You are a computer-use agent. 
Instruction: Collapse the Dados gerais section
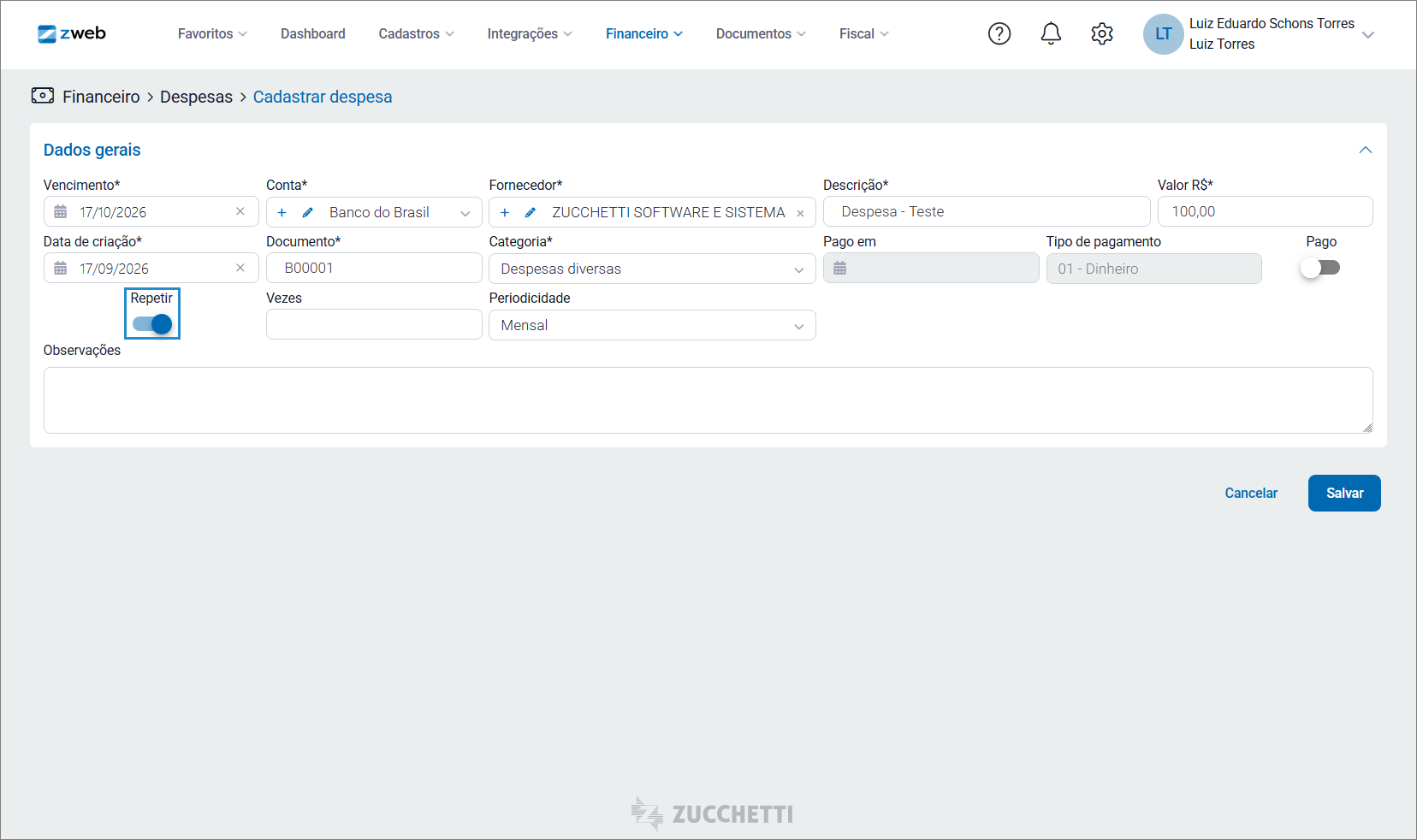click(1366, 150)
